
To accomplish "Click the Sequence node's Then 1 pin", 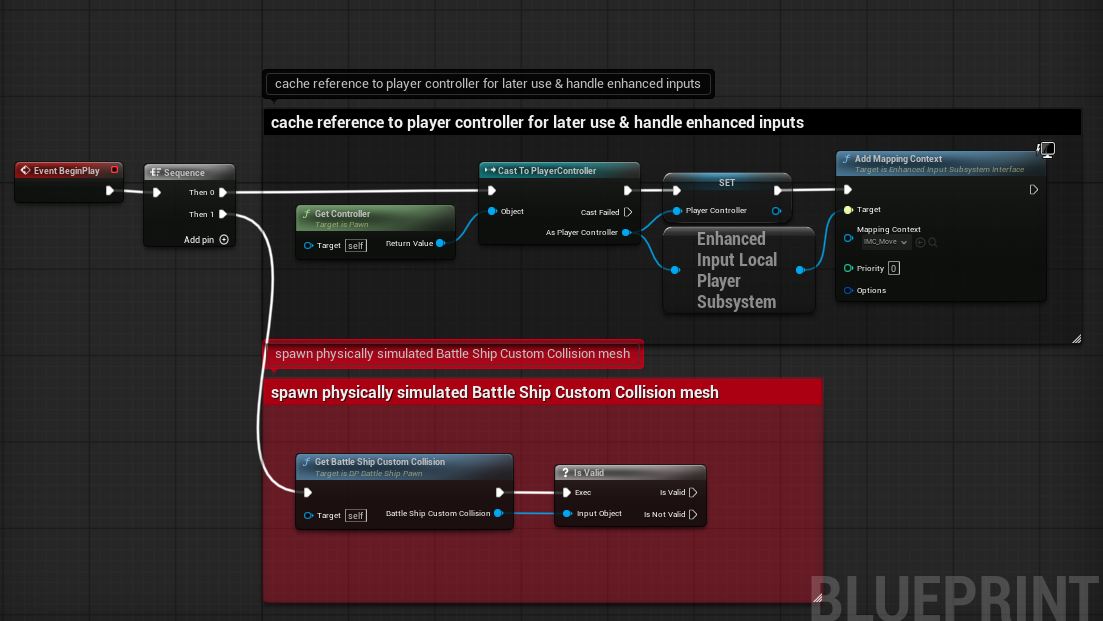I will point(223,214).
